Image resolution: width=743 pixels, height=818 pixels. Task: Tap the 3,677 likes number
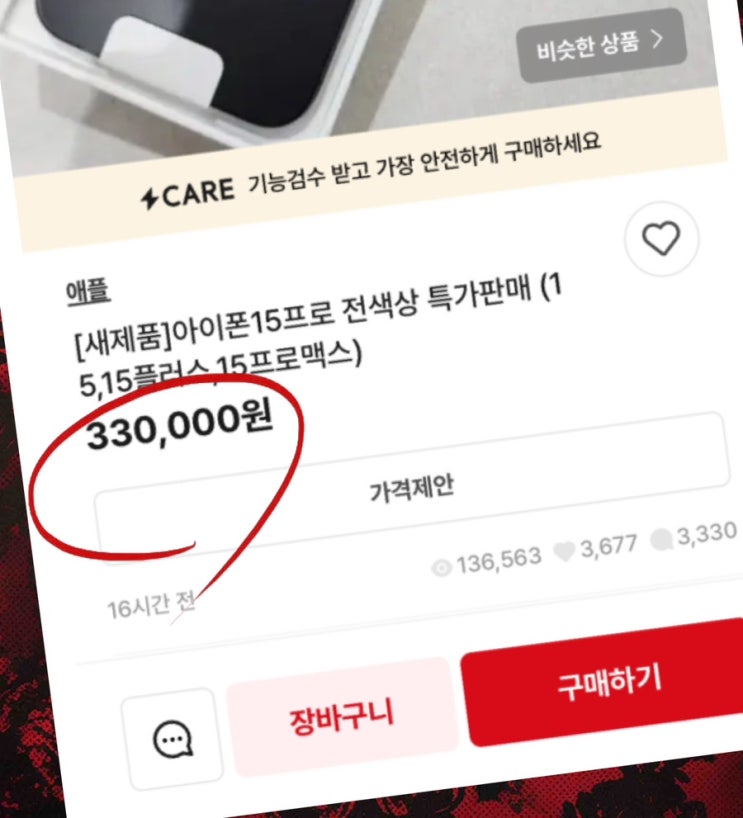(608, 547)
